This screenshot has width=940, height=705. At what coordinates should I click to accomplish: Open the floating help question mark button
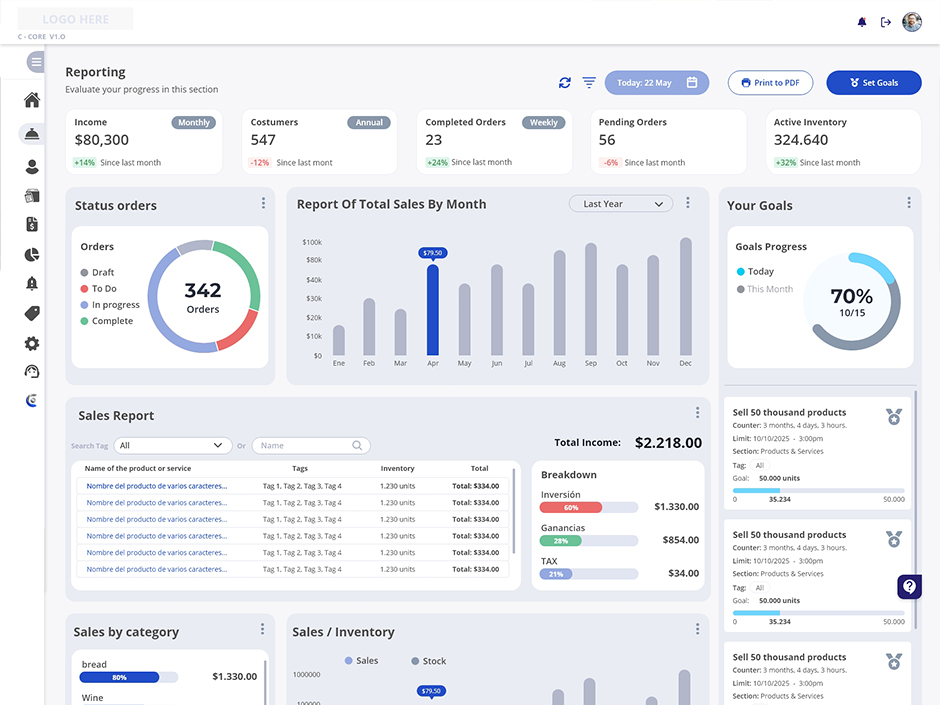point(909,587)
